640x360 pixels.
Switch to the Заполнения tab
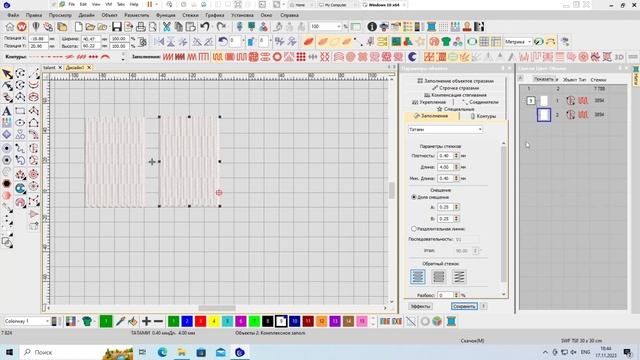coord(431,116)
